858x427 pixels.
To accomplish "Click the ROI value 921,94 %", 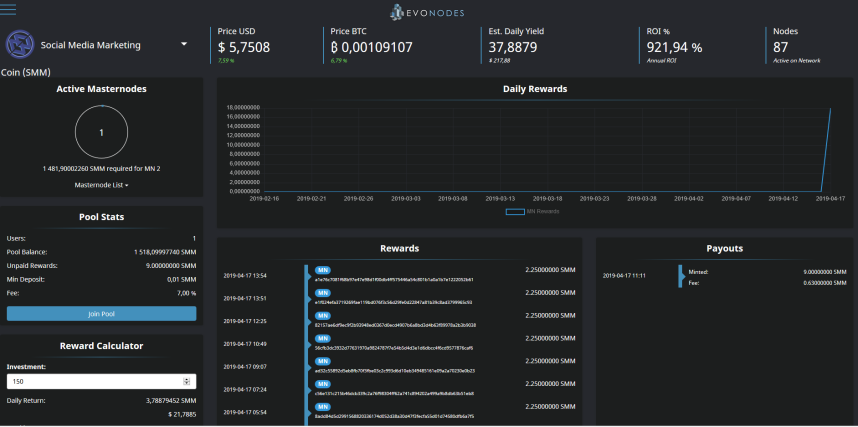I will coord(674,48).
